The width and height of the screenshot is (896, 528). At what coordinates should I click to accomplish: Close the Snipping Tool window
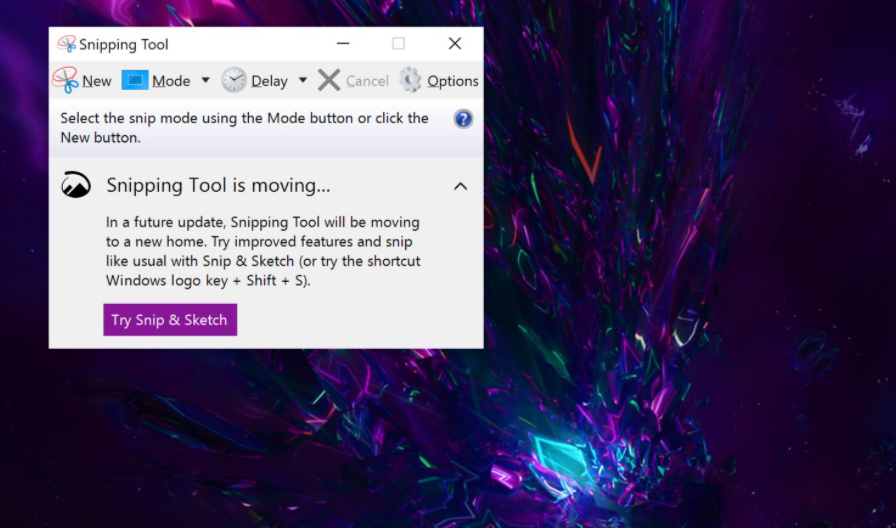[455, 43]
